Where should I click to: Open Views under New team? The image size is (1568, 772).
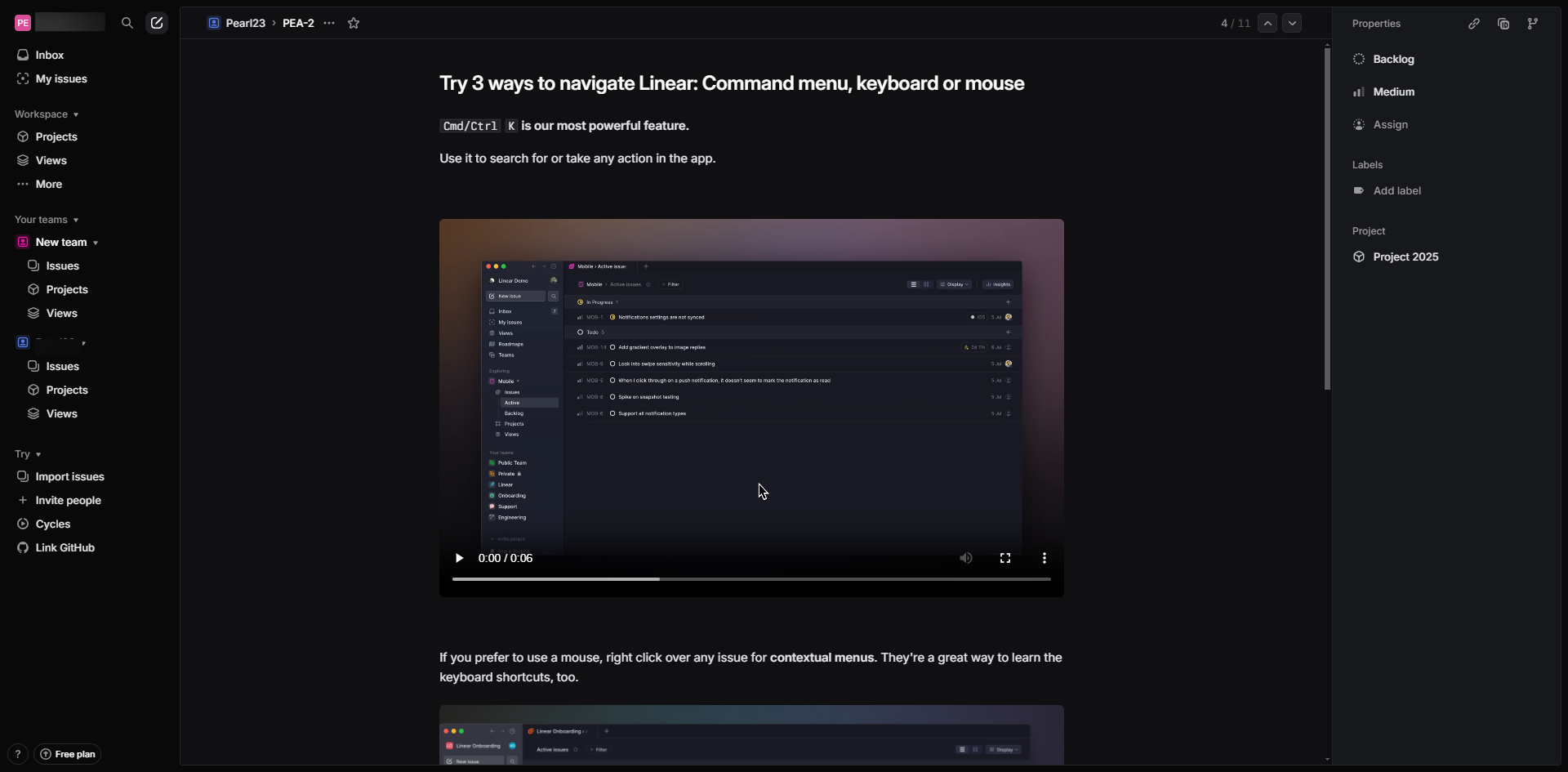pyautogui.click(x=61, y=313)
